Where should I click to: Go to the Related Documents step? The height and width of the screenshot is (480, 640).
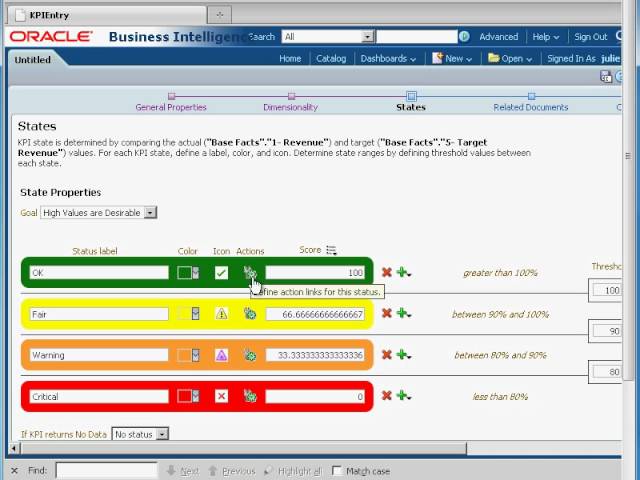point(531,102)
